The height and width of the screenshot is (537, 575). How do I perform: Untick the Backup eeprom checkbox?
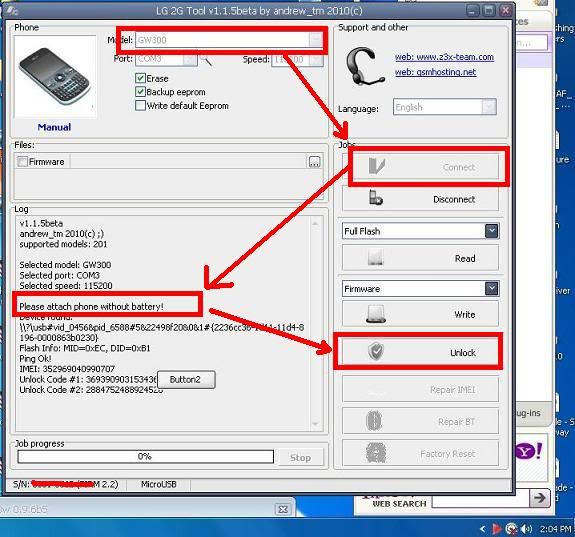pyautogui.click(x=140, y=92)
